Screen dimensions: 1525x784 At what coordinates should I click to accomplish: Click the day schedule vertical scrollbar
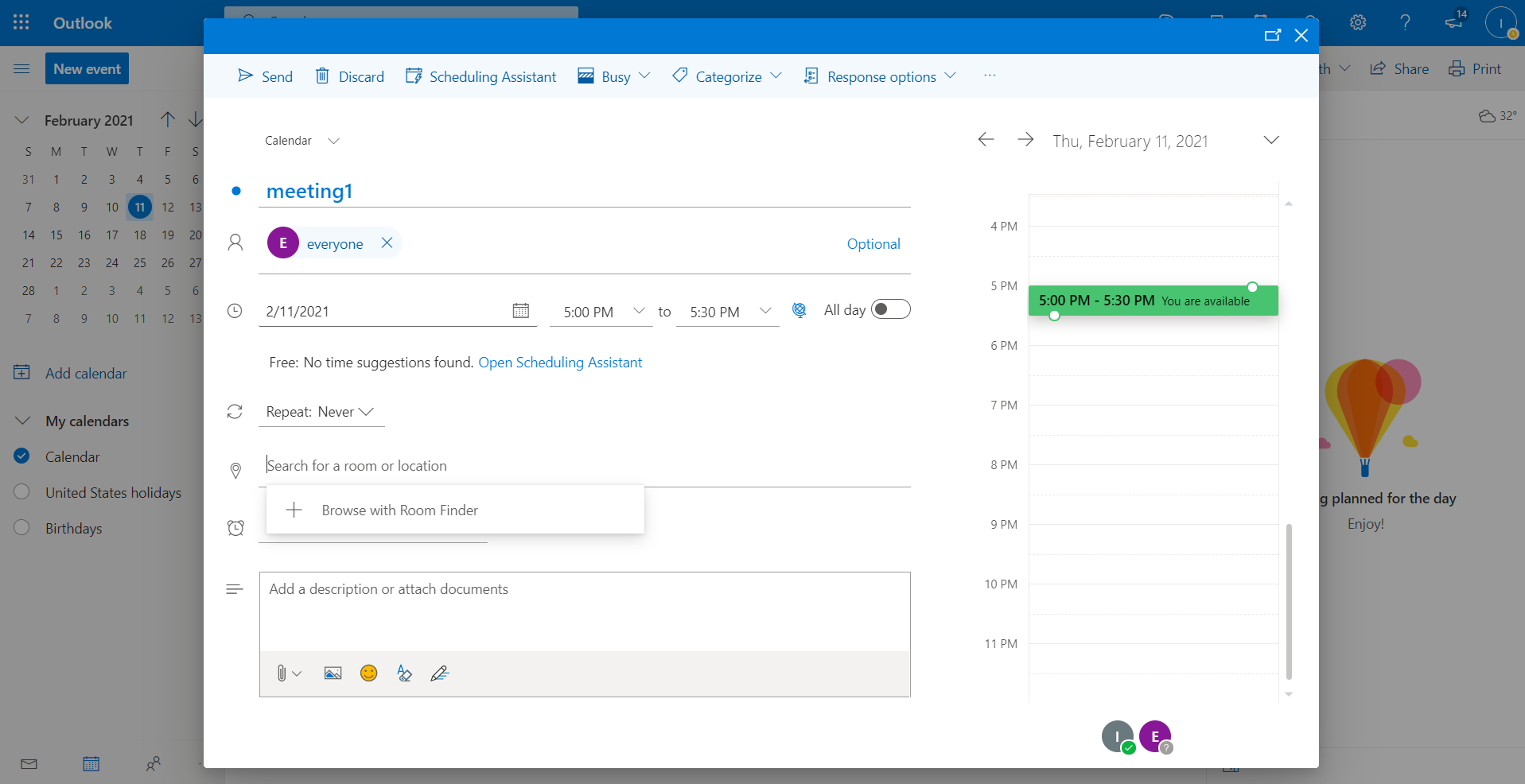coord(1289,601)
